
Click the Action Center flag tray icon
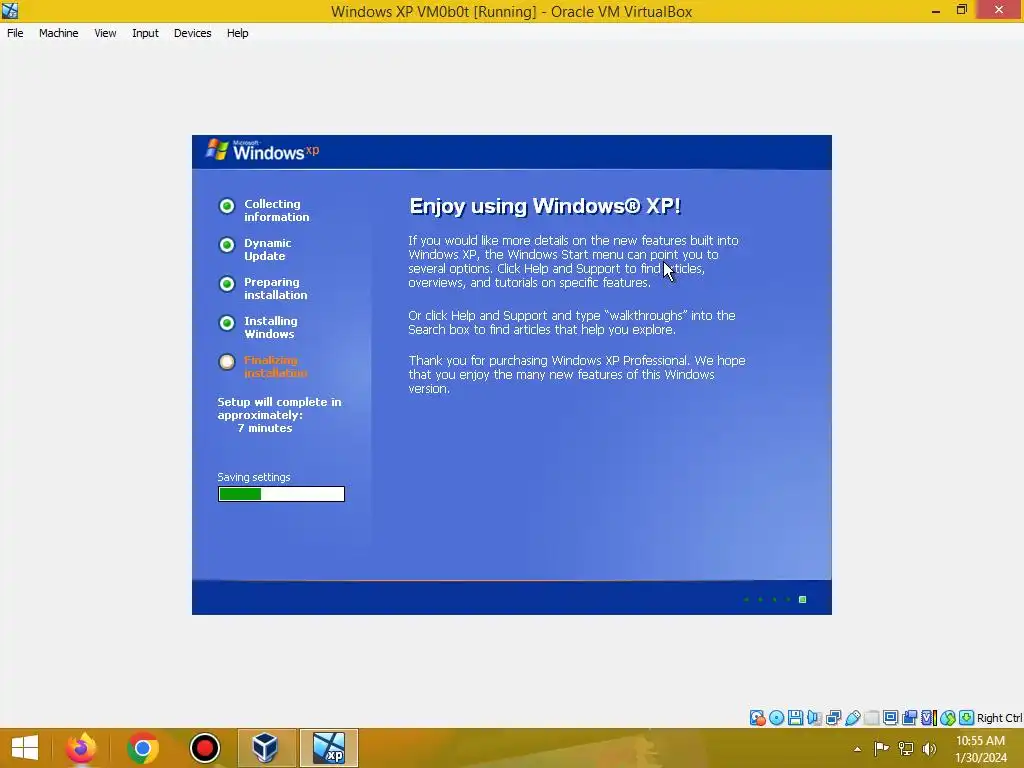click(x=881, y=748)
